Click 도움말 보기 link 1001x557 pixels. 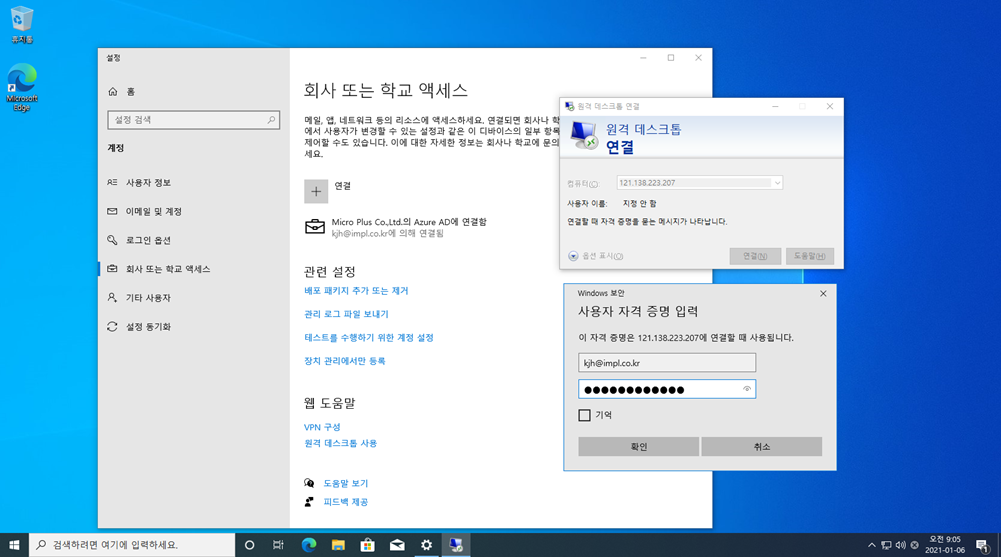tap(345, 483)
